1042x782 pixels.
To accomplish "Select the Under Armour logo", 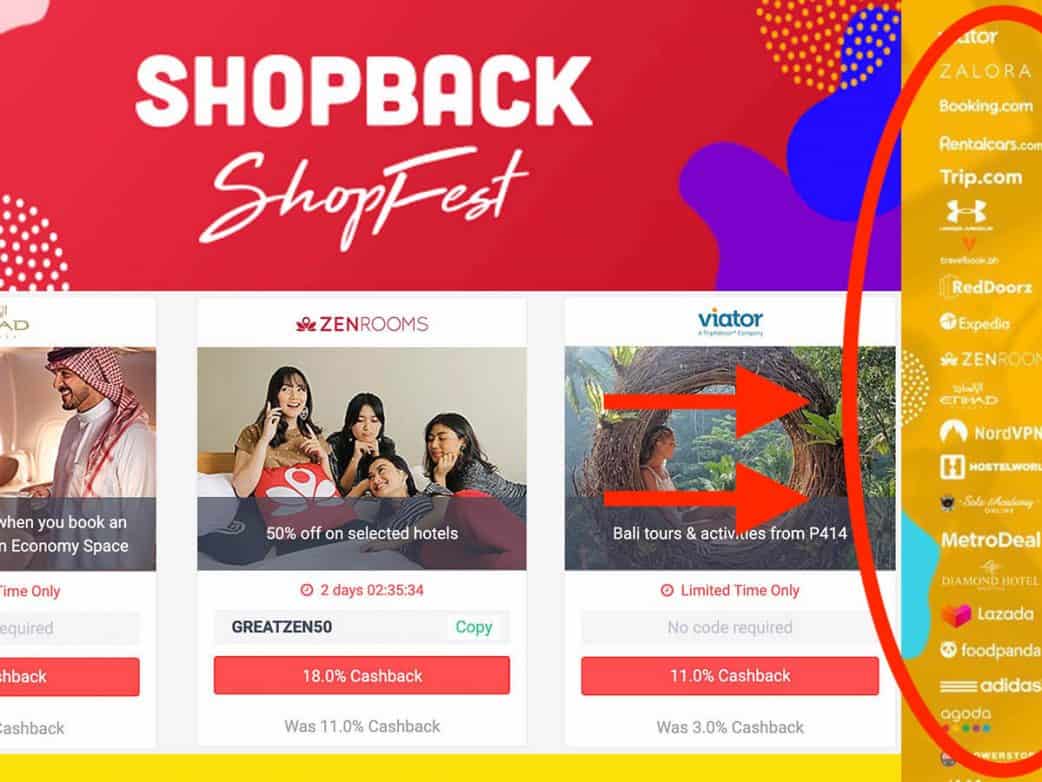I will point(966,215).
